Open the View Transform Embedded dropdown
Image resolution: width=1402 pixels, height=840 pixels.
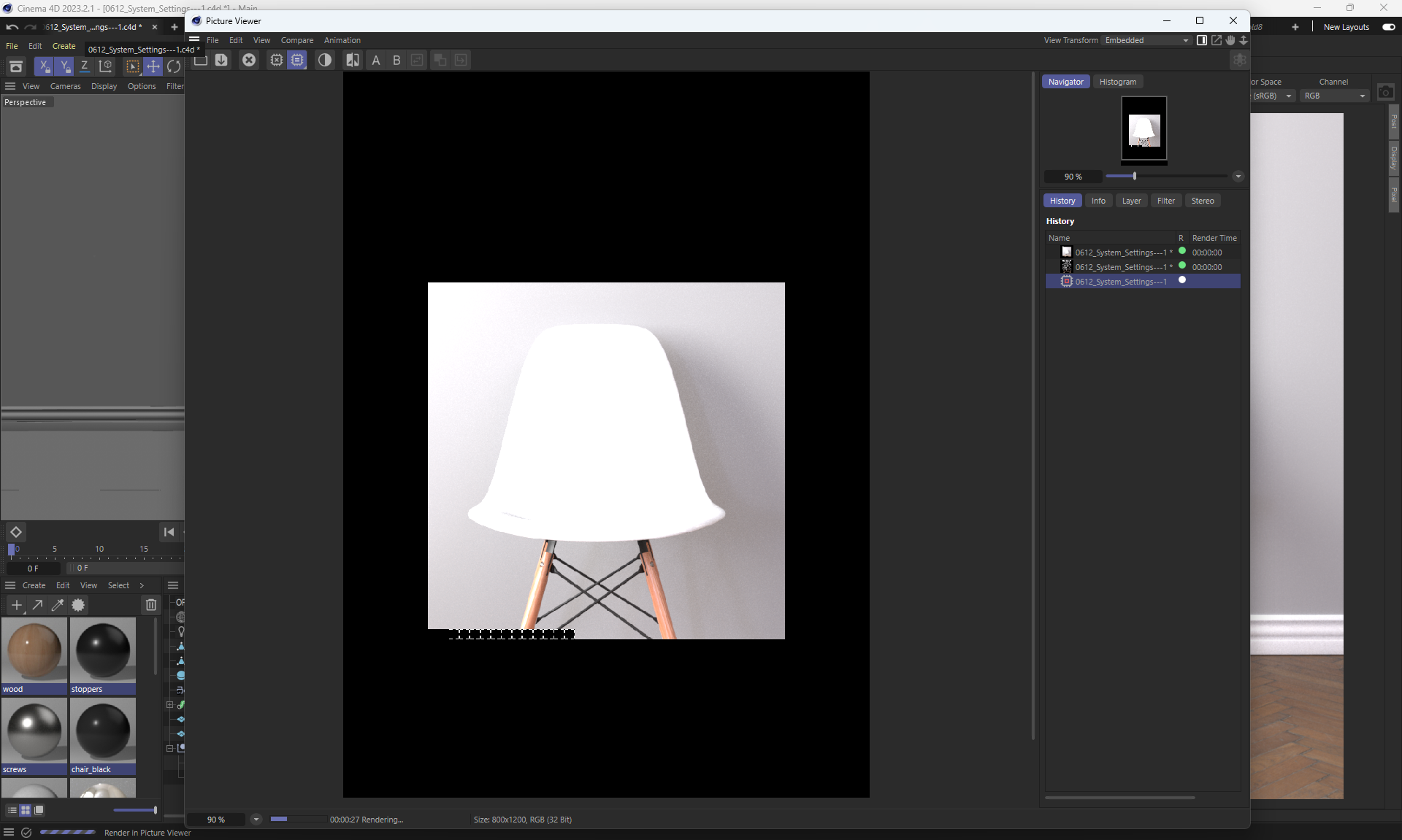(x=1146, y=41)
